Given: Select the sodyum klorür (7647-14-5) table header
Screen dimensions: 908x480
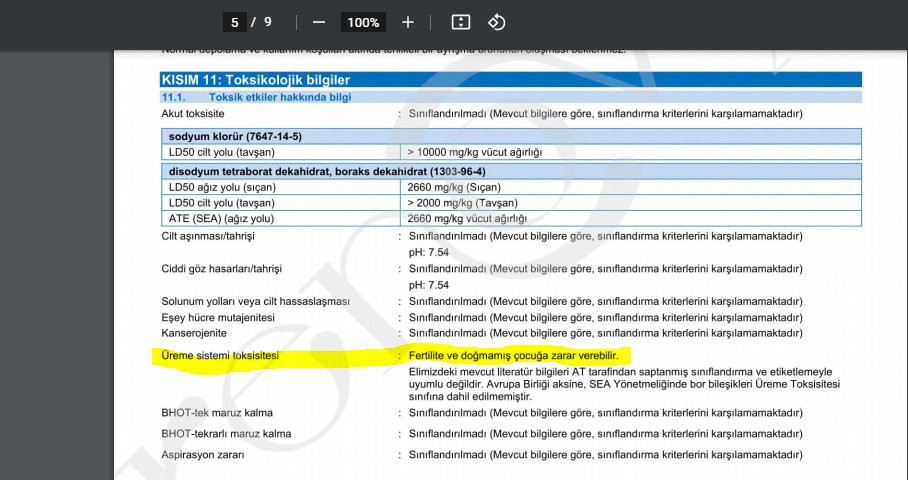Looking at the screenshot, I should 236,136.
